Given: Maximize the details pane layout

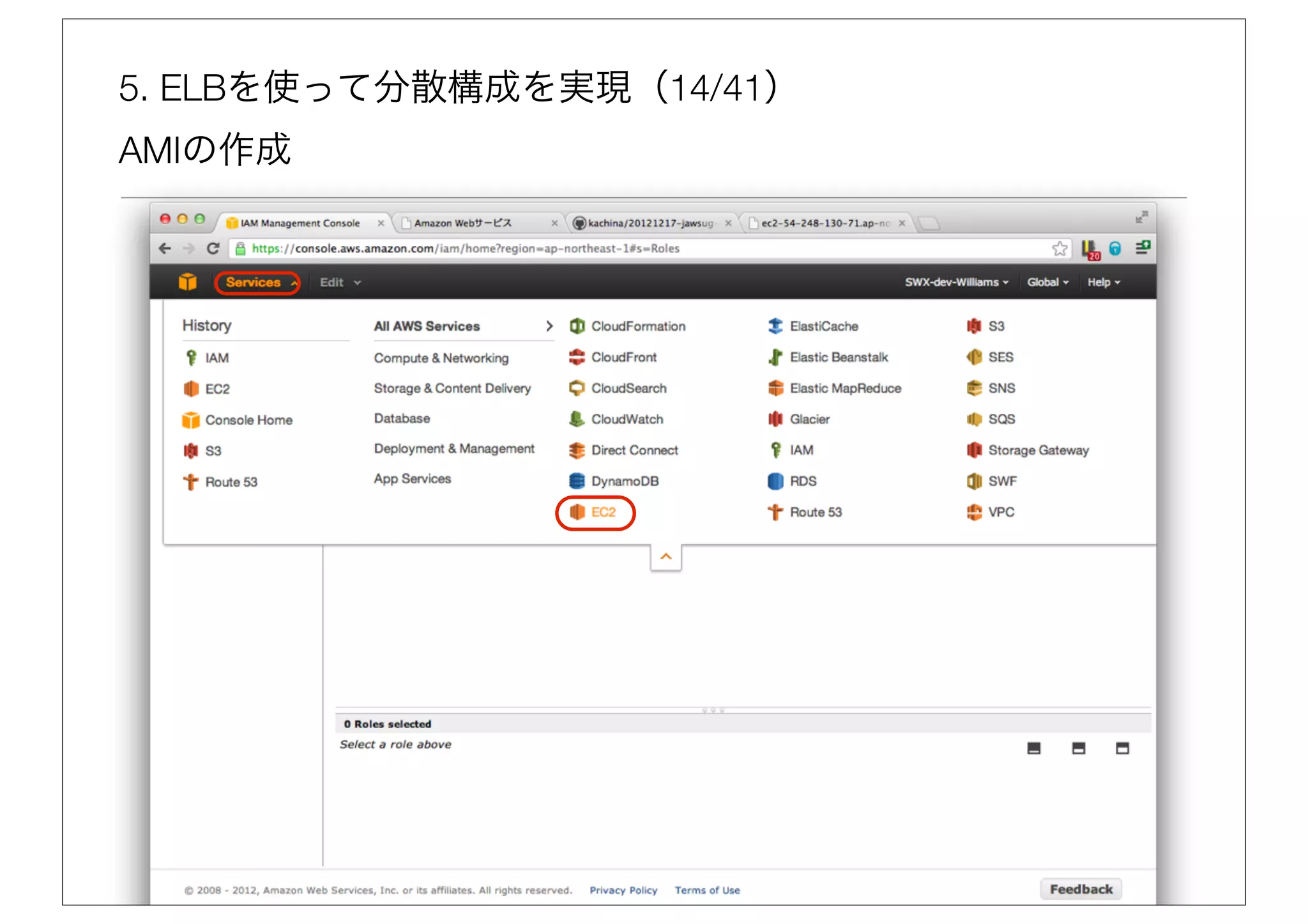Looking at the screenshot, I should [1122, 748].
